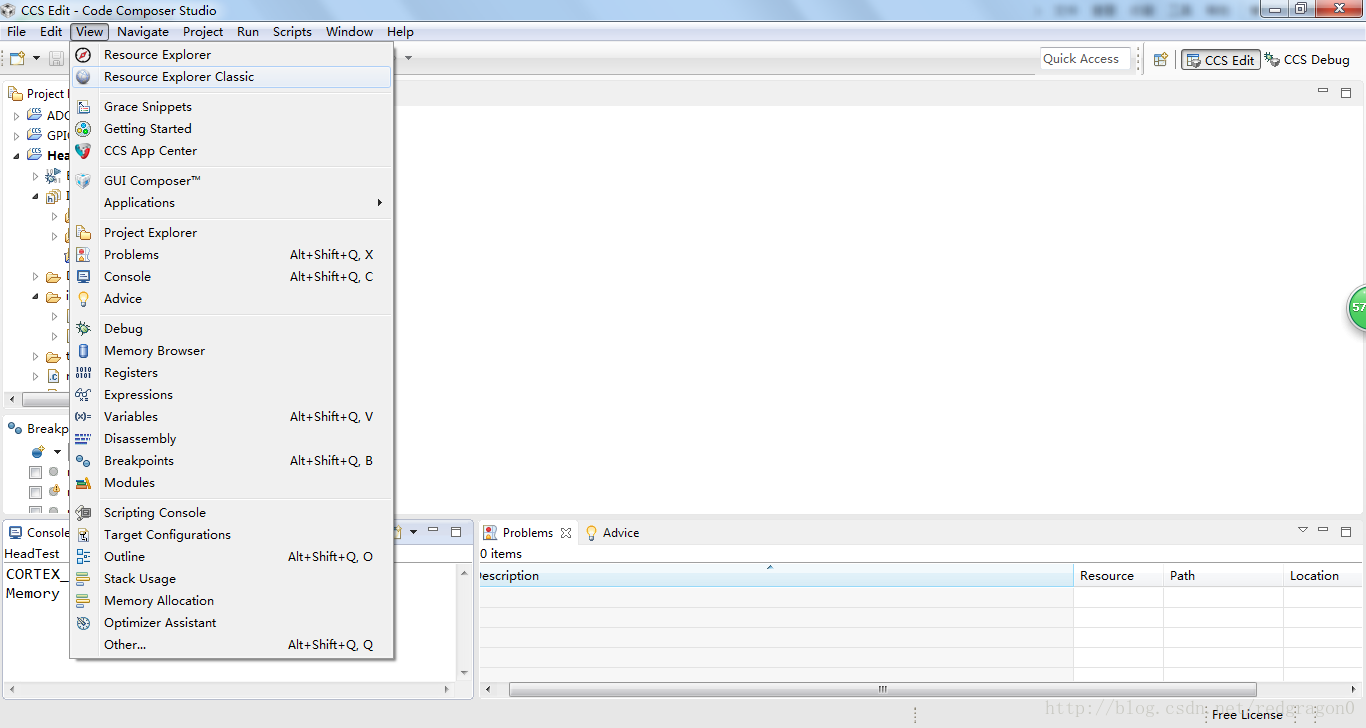Launch CCS App Center

coord(231,151)
